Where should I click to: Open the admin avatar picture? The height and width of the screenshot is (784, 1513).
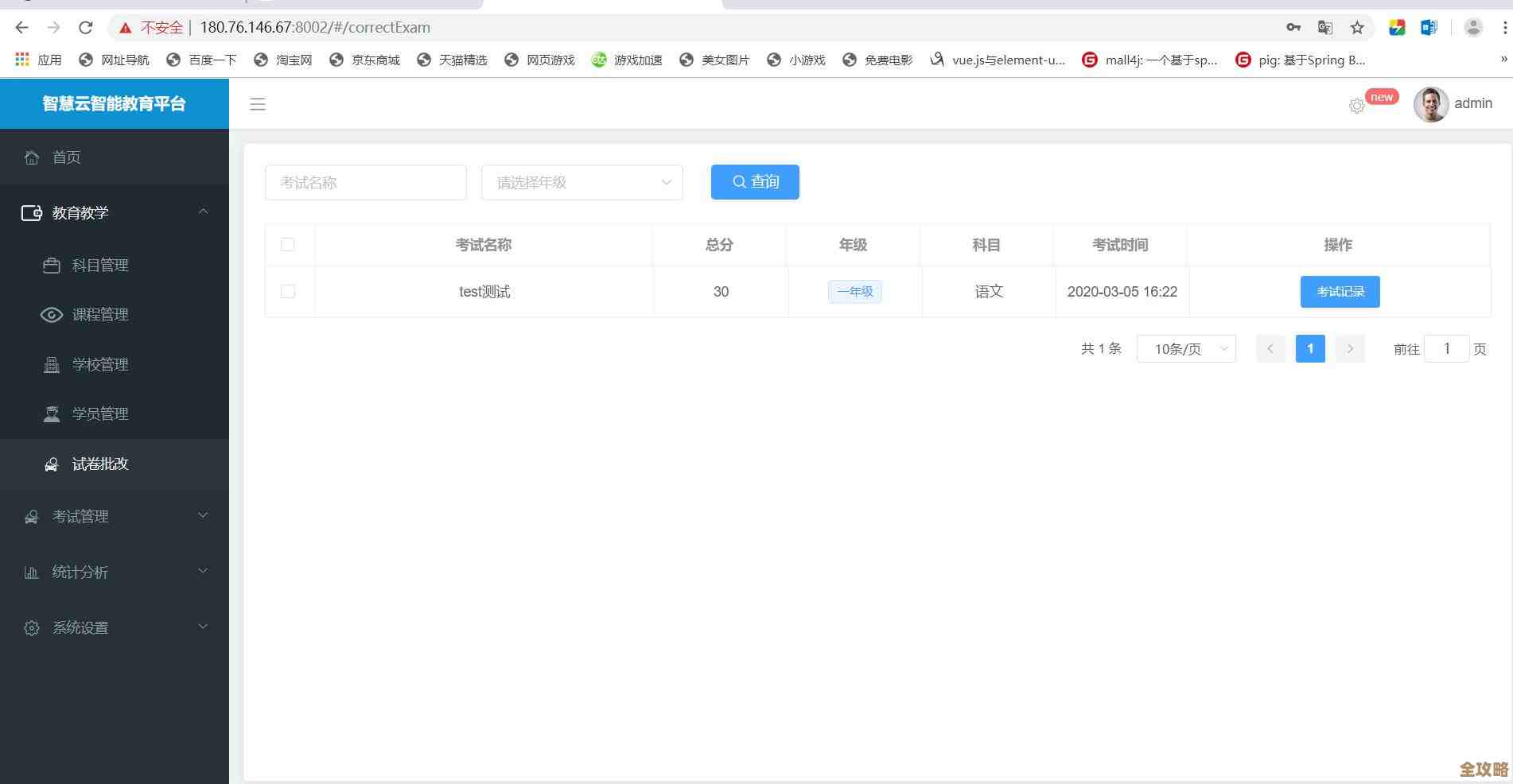(1430, 103)
